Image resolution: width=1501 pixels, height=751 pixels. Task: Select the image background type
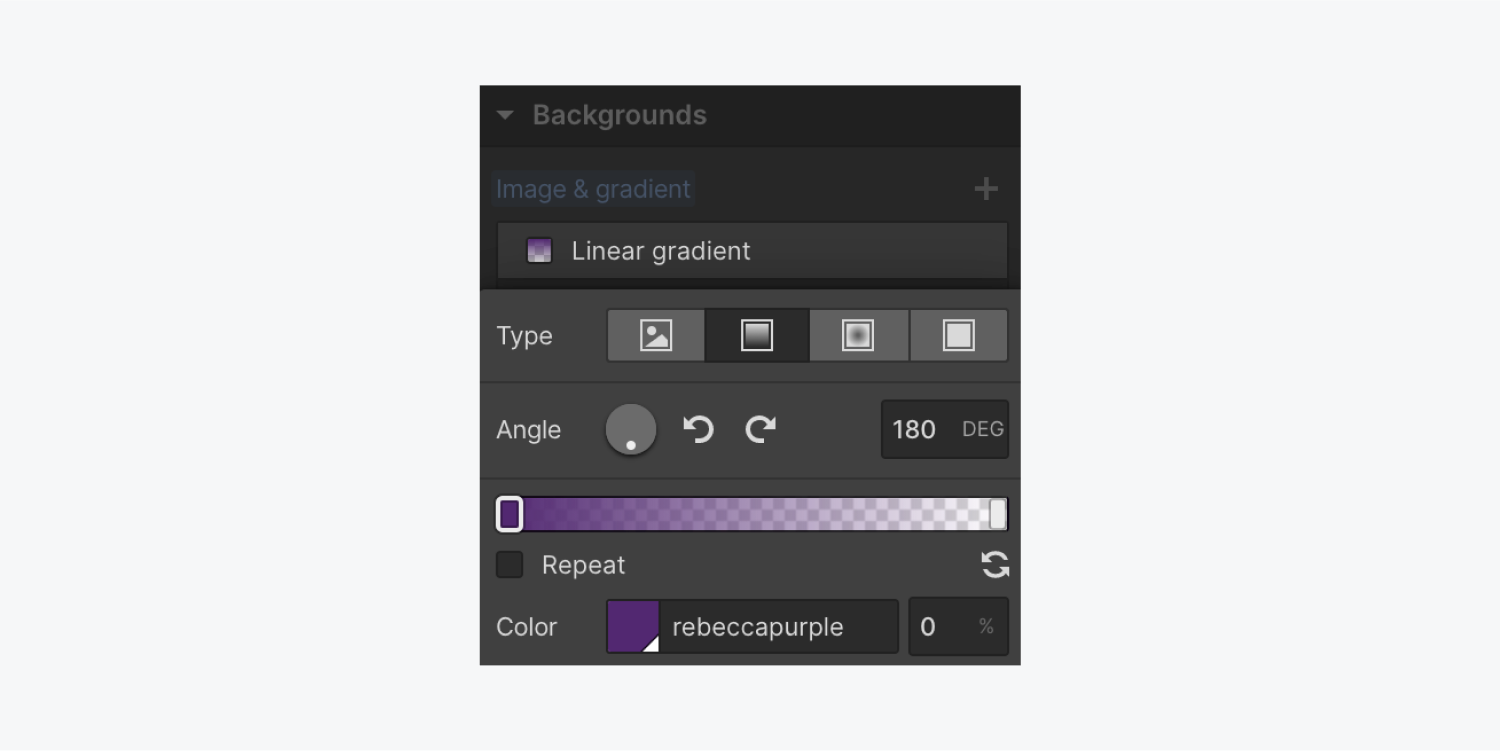tap(655, 335)
